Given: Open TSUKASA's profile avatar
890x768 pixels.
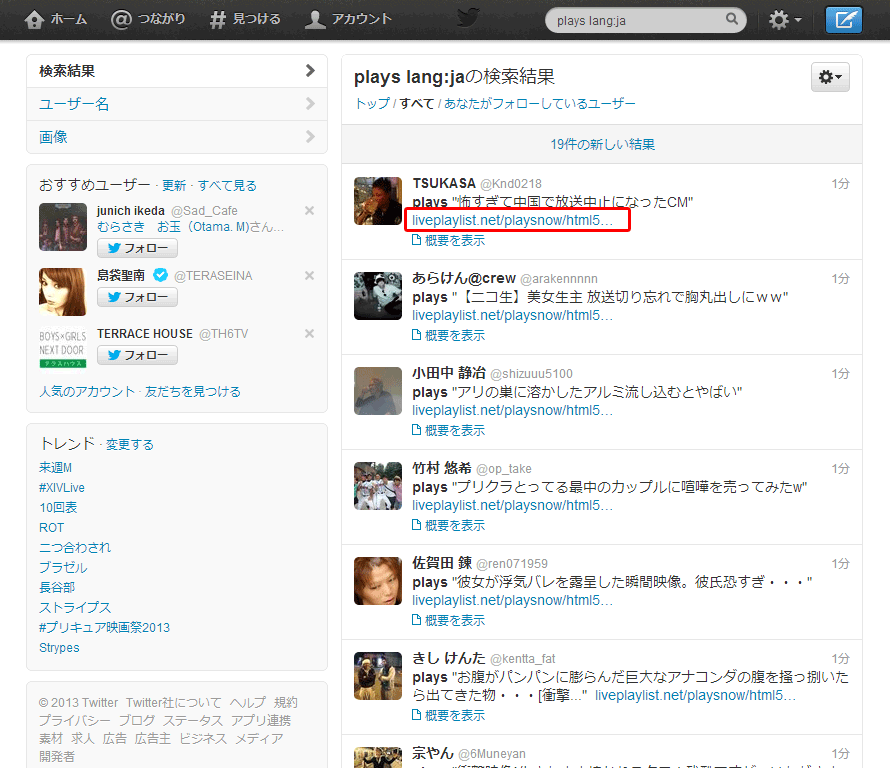Looking at the screenshot, I should point(377,201).
